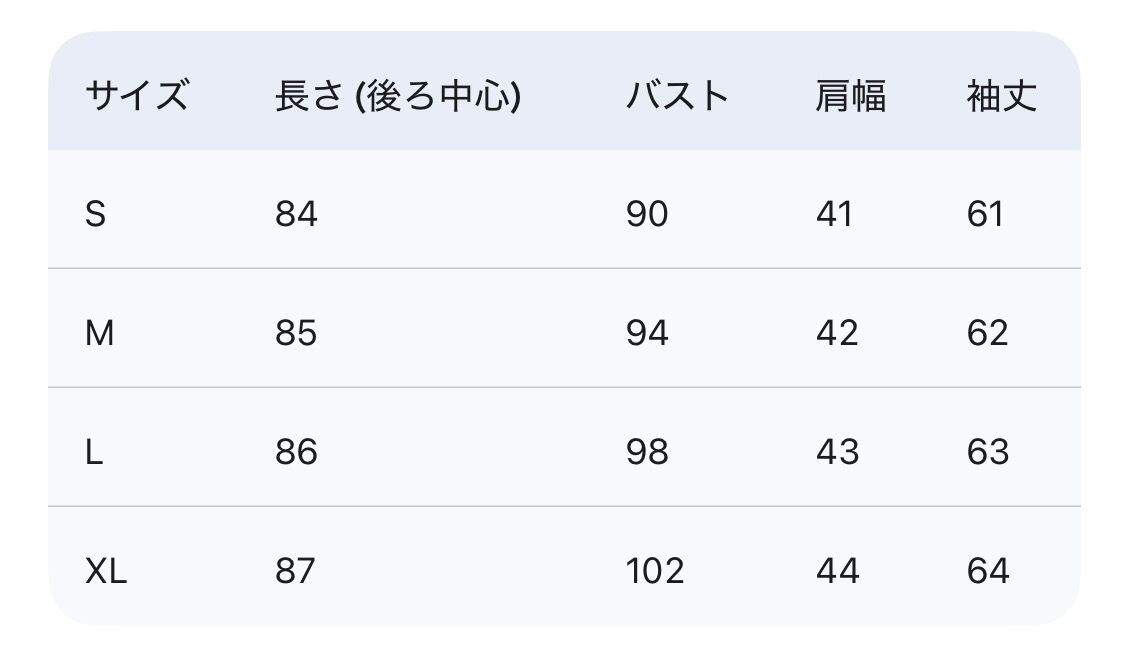Image resolution: width=1142 pixels, height=664 pixels.
Task: Click length value 84 for size S
Action: tap(296, 214)
